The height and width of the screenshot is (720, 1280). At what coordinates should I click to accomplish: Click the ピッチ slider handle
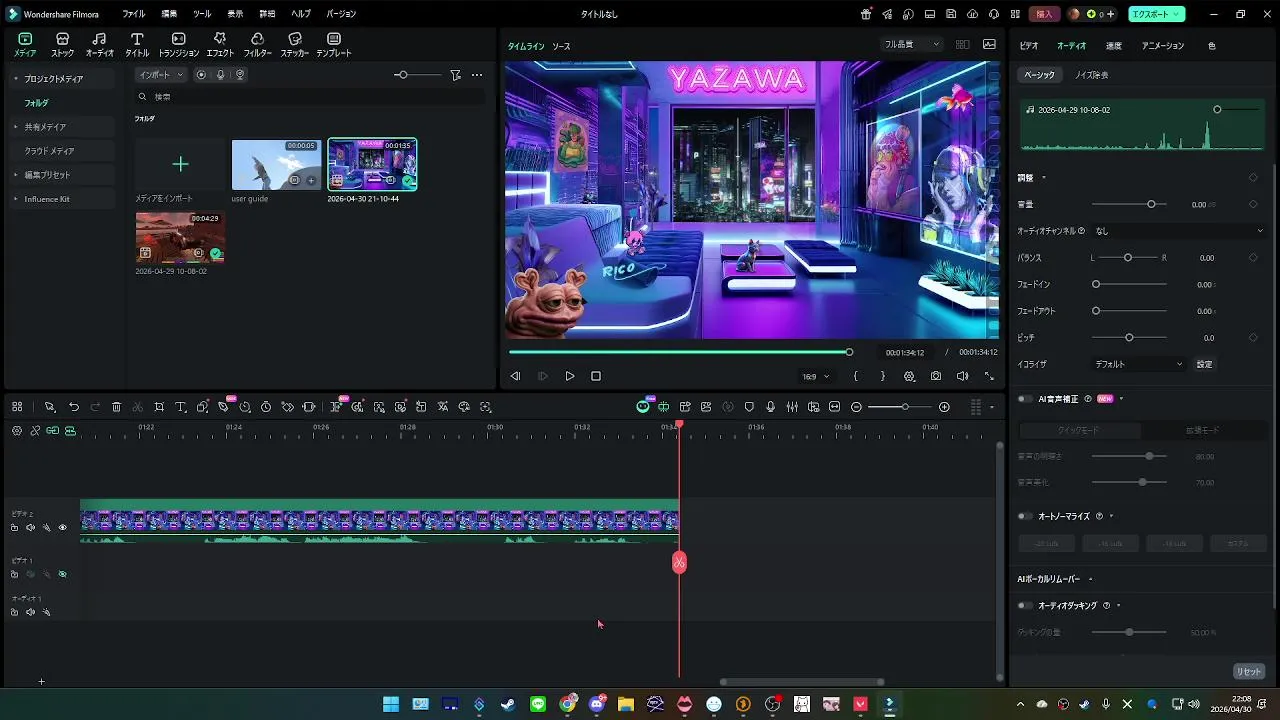(x=1129, y=337)
